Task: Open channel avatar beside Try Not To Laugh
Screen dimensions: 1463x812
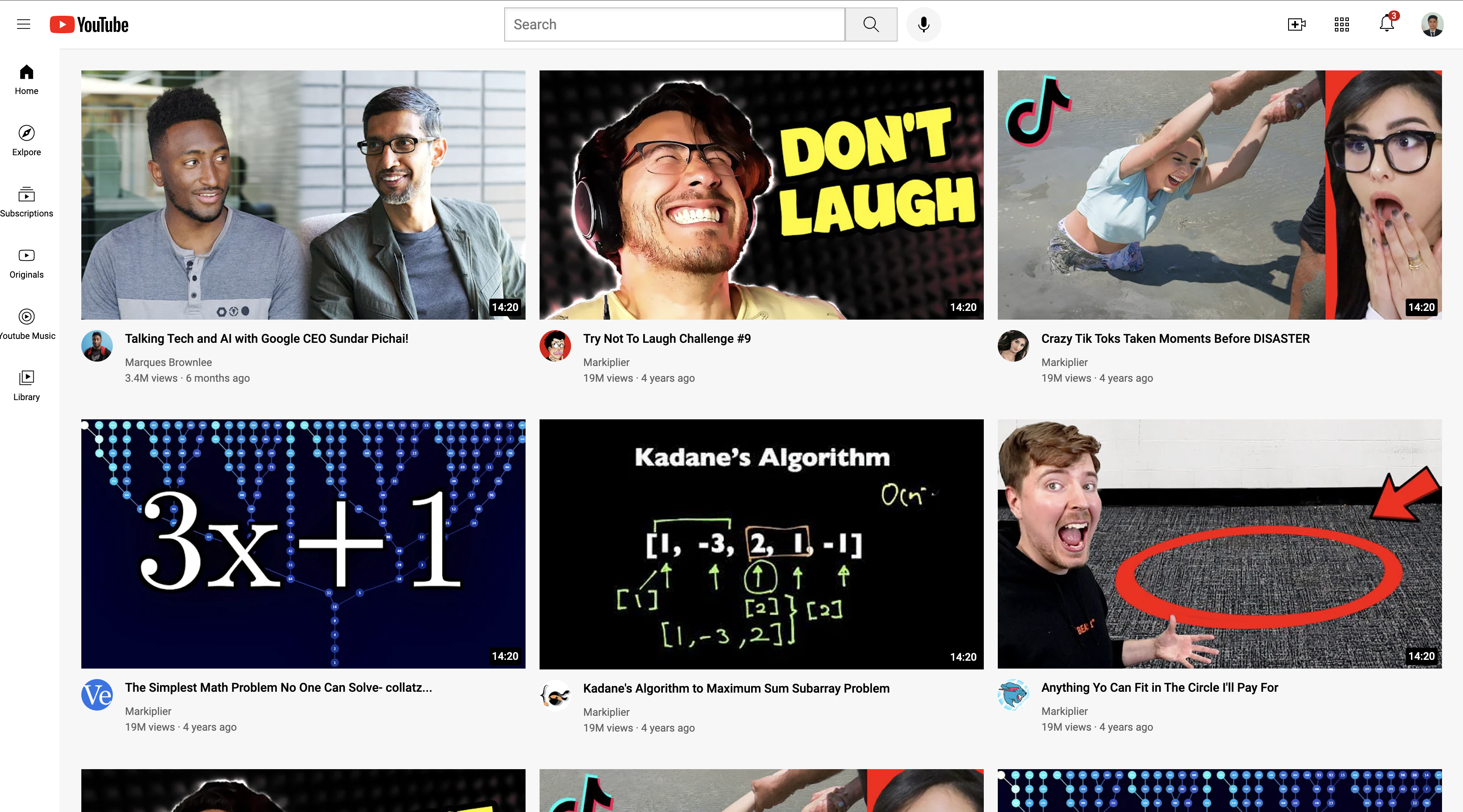Action: click(555, 346)
